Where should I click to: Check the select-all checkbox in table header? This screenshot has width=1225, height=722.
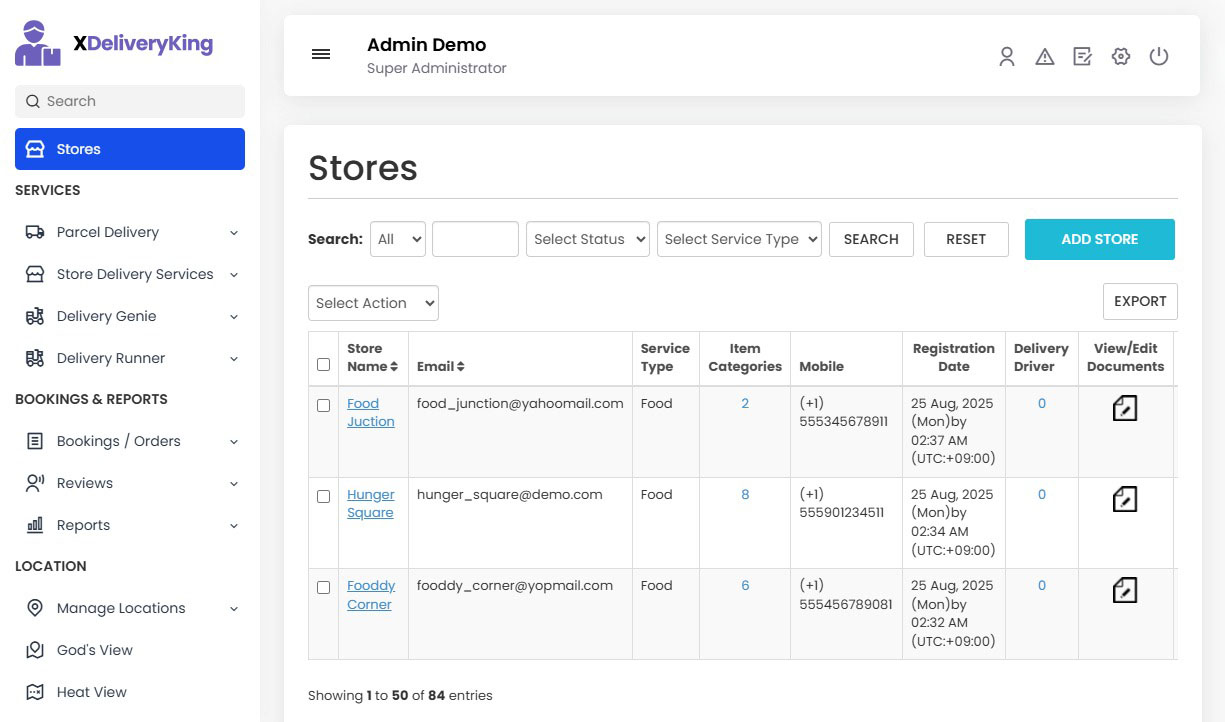pos(323,365)
